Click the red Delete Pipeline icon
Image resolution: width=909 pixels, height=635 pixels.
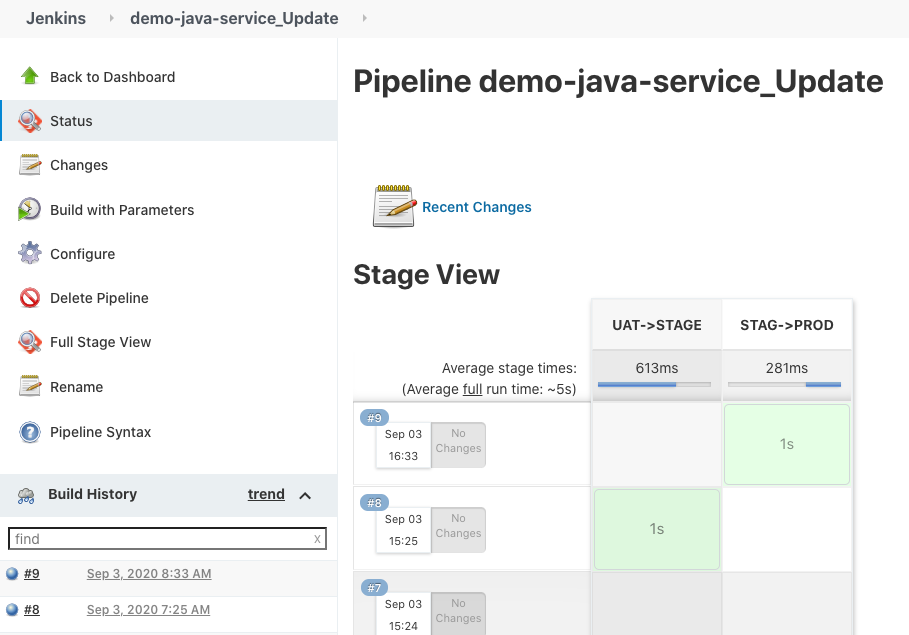[30, 298]
